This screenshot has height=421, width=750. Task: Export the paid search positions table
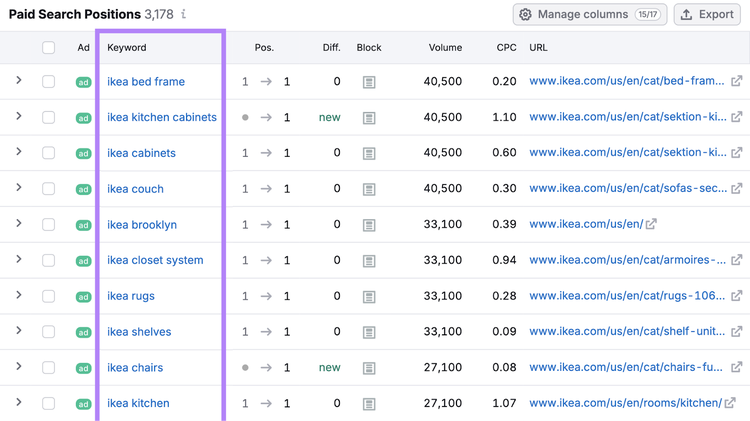point(707,14)
